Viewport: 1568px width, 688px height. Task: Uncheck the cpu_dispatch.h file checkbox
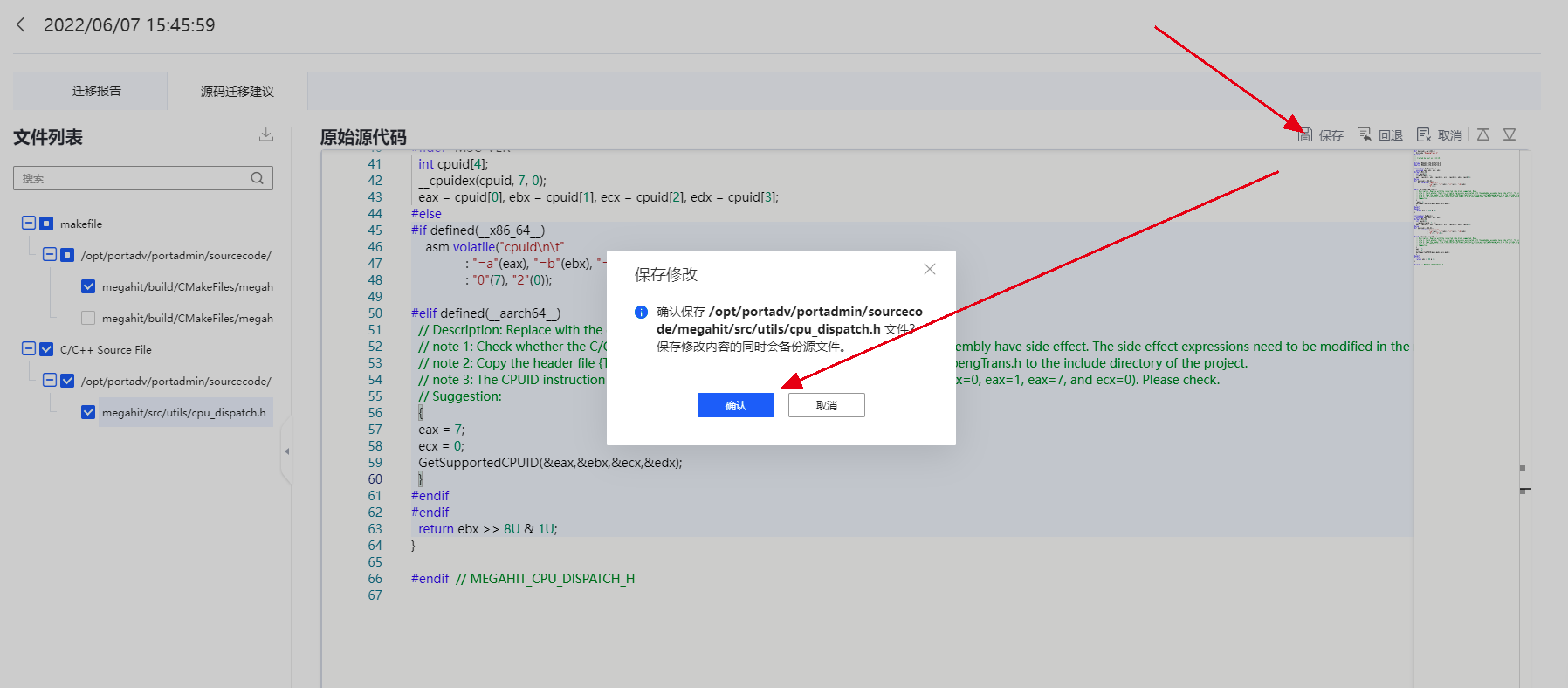(88, 412)
